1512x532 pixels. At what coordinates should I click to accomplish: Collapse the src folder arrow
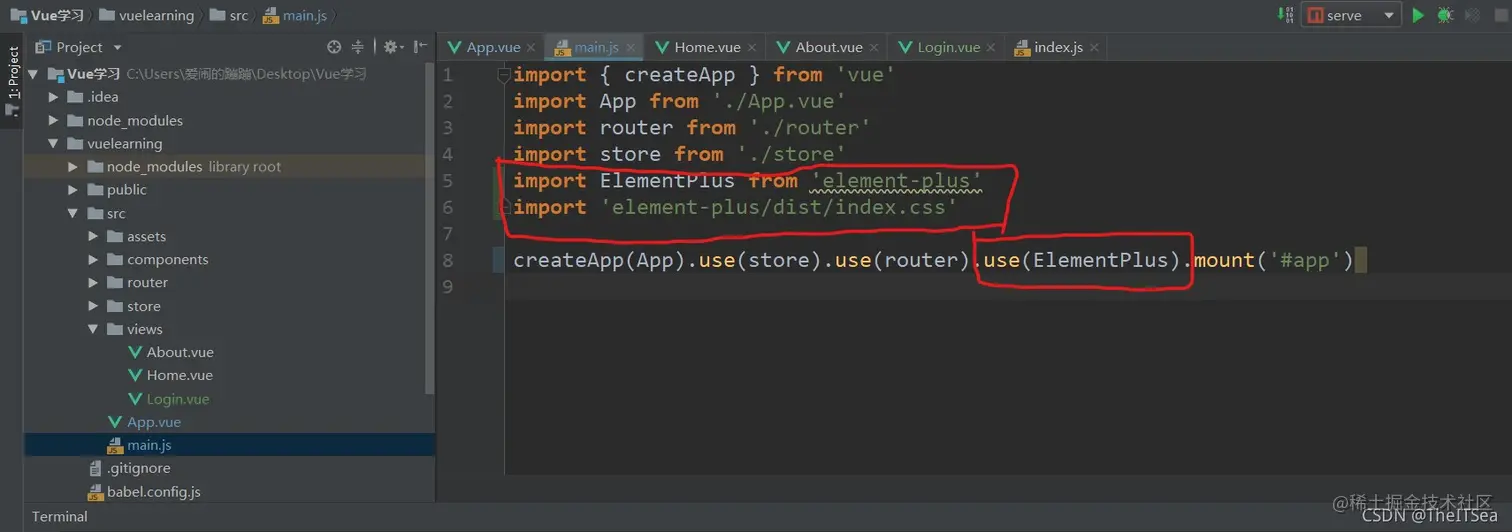(73, 213)
